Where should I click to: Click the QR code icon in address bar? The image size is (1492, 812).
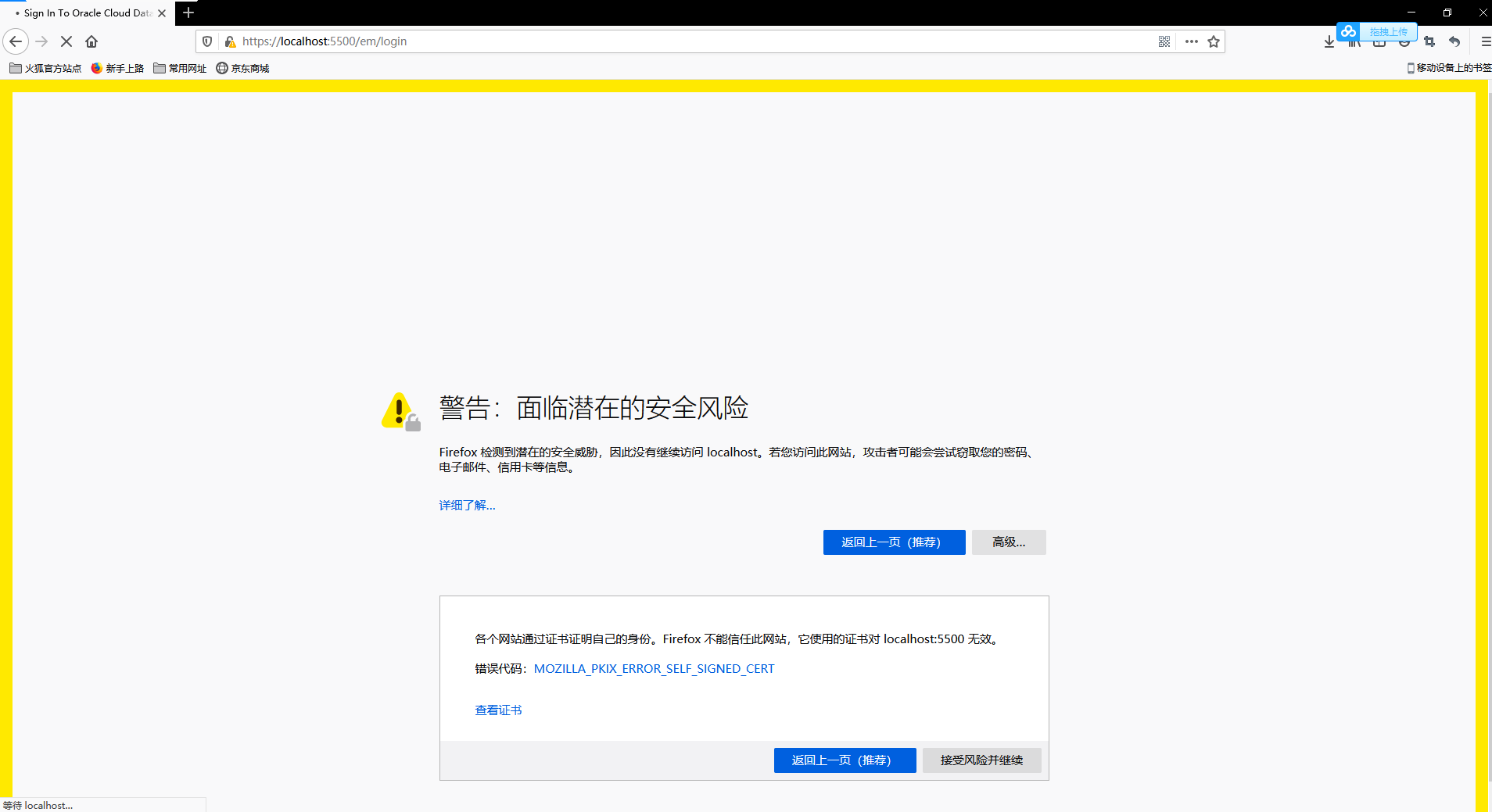point(1164,41)
